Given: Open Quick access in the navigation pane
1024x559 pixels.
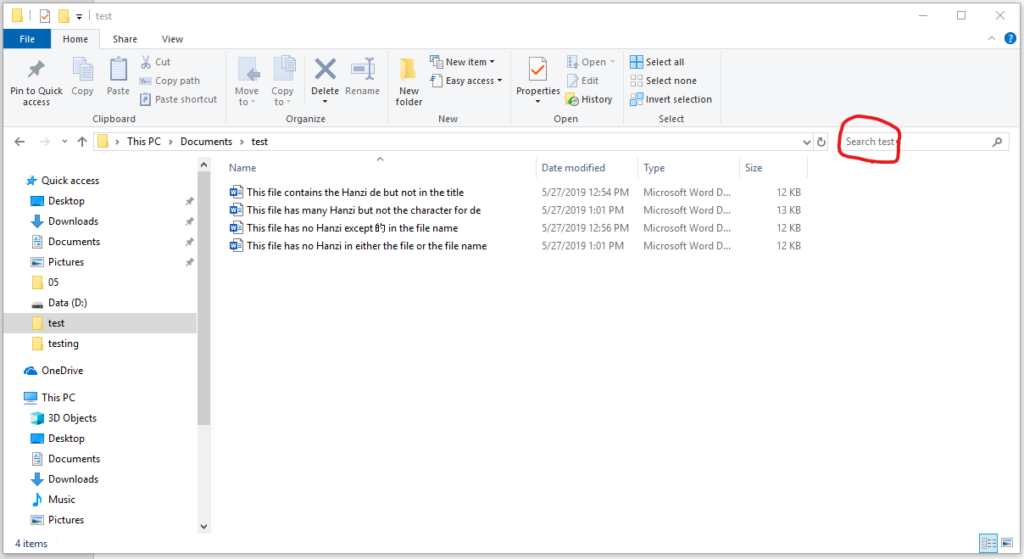Looking at the screenshot, I should pyautogui.click(x=70, y=180).
